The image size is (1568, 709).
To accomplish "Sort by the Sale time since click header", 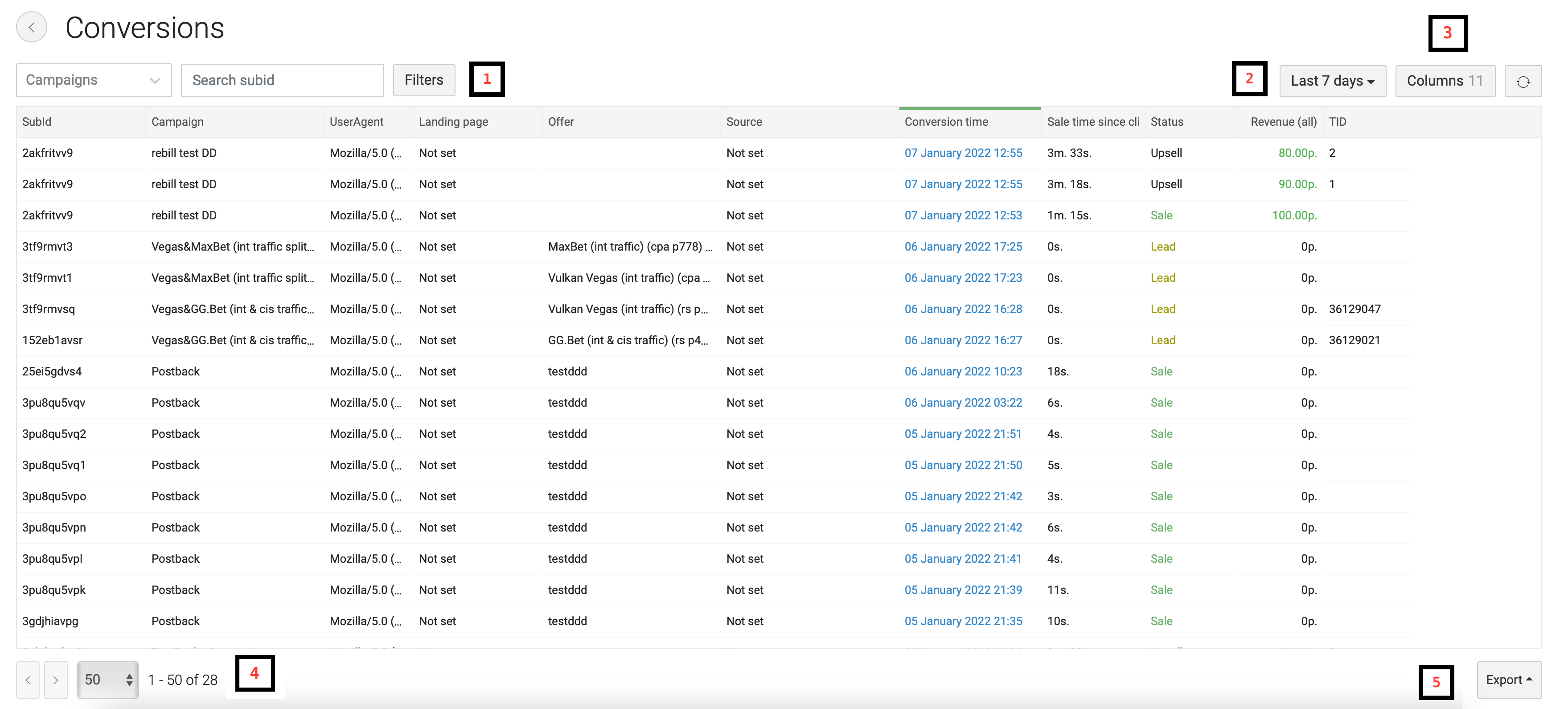I will 1093,122.
